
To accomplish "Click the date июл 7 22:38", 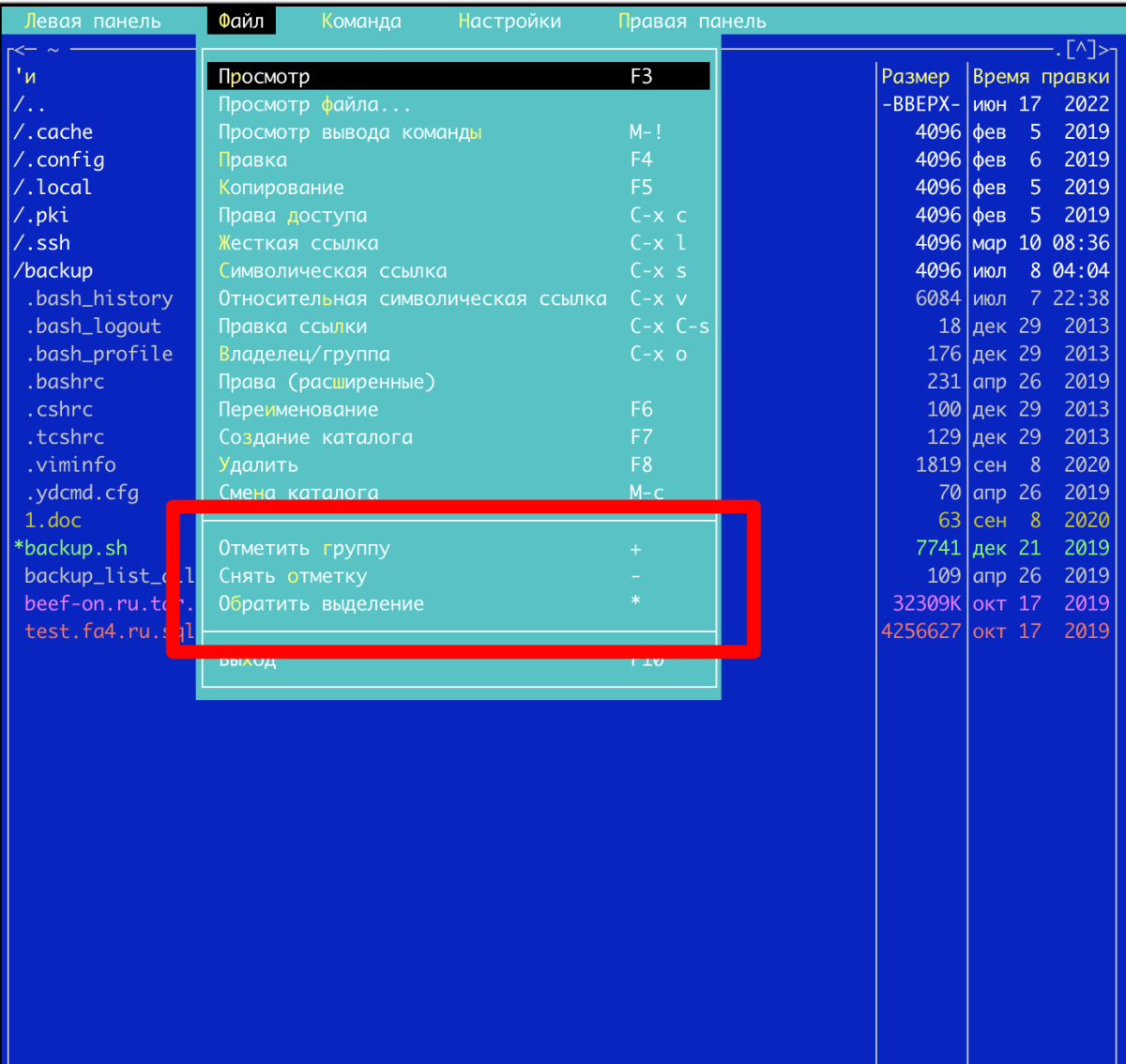I will [1041, 298].
